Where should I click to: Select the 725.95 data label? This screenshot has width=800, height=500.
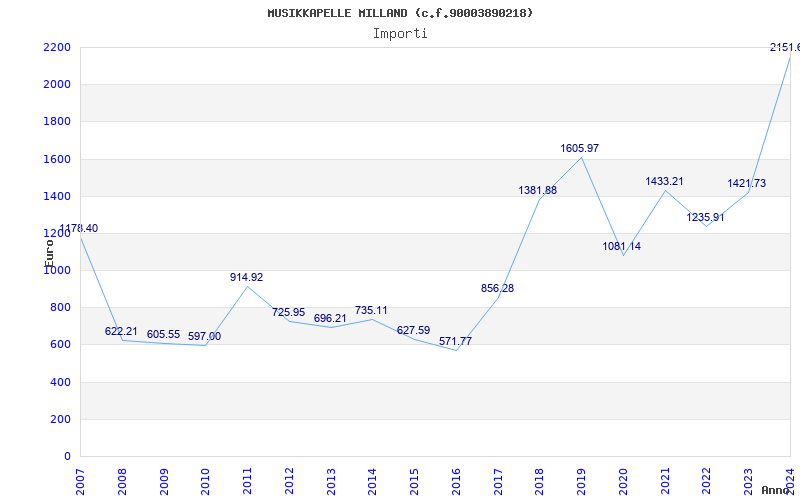coord(288,312)
